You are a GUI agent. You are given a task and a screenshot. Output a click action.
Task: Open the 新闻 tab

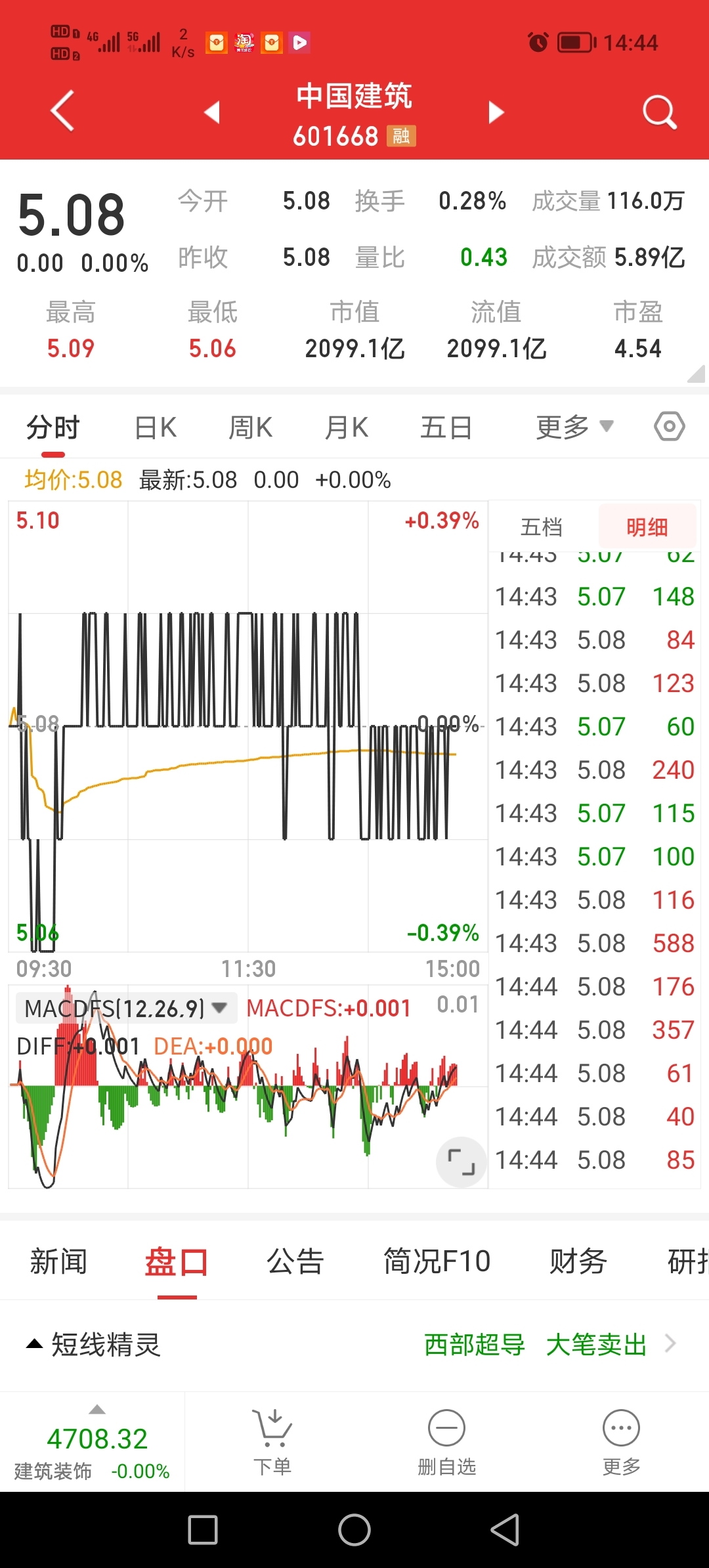point(58,1261)
